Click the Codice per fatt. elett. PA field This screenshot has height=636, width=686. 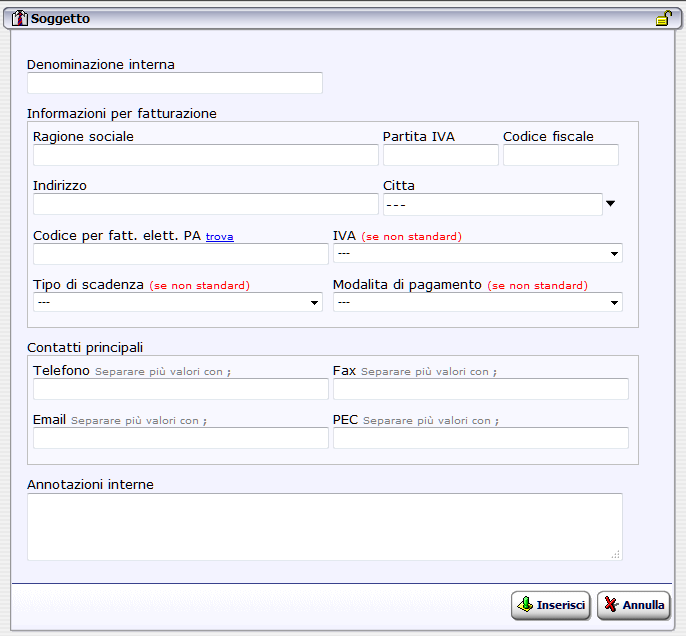pos(180,254)
